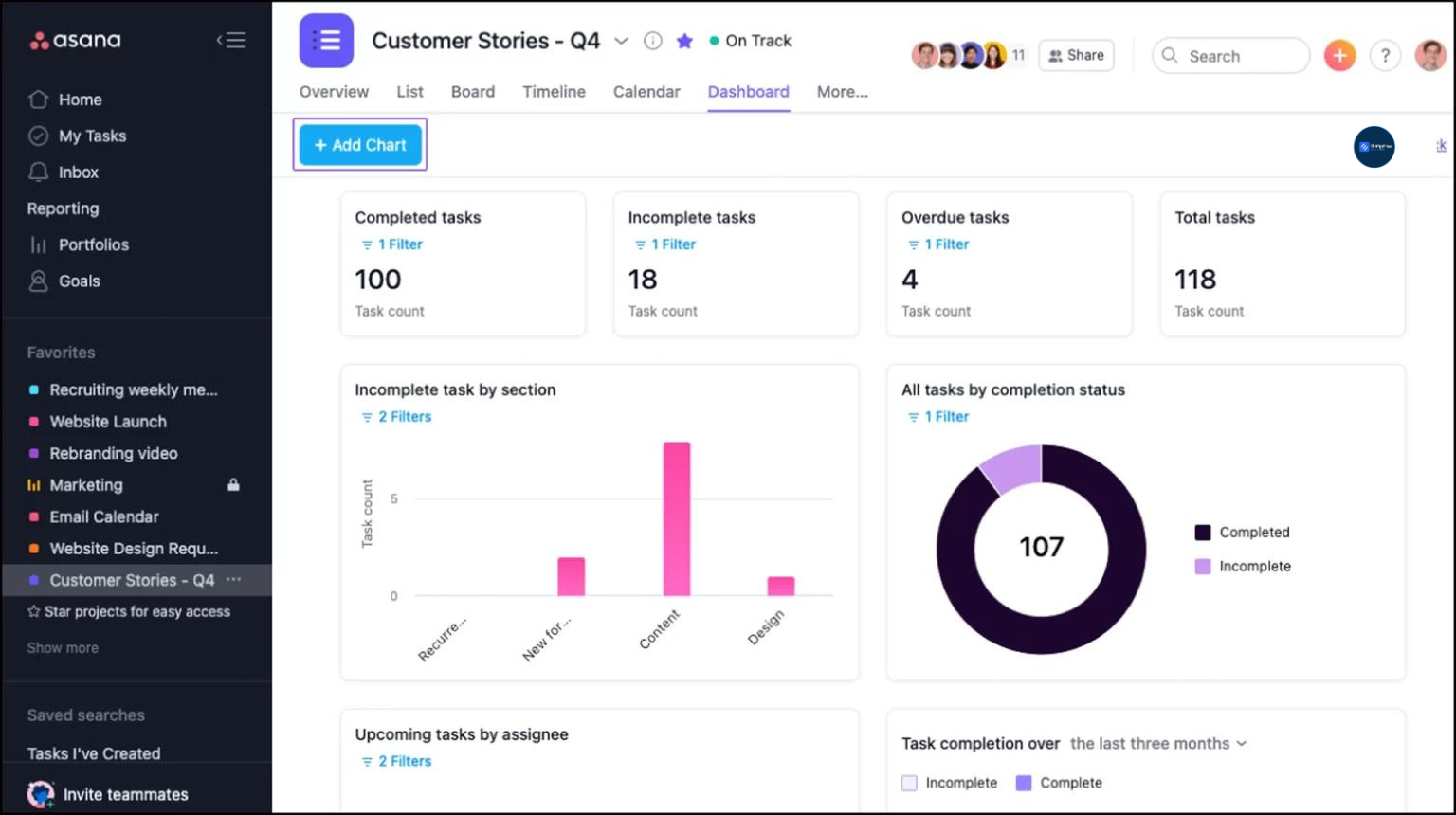
Task: Open the More... tab menu
Action: (842, 92)
